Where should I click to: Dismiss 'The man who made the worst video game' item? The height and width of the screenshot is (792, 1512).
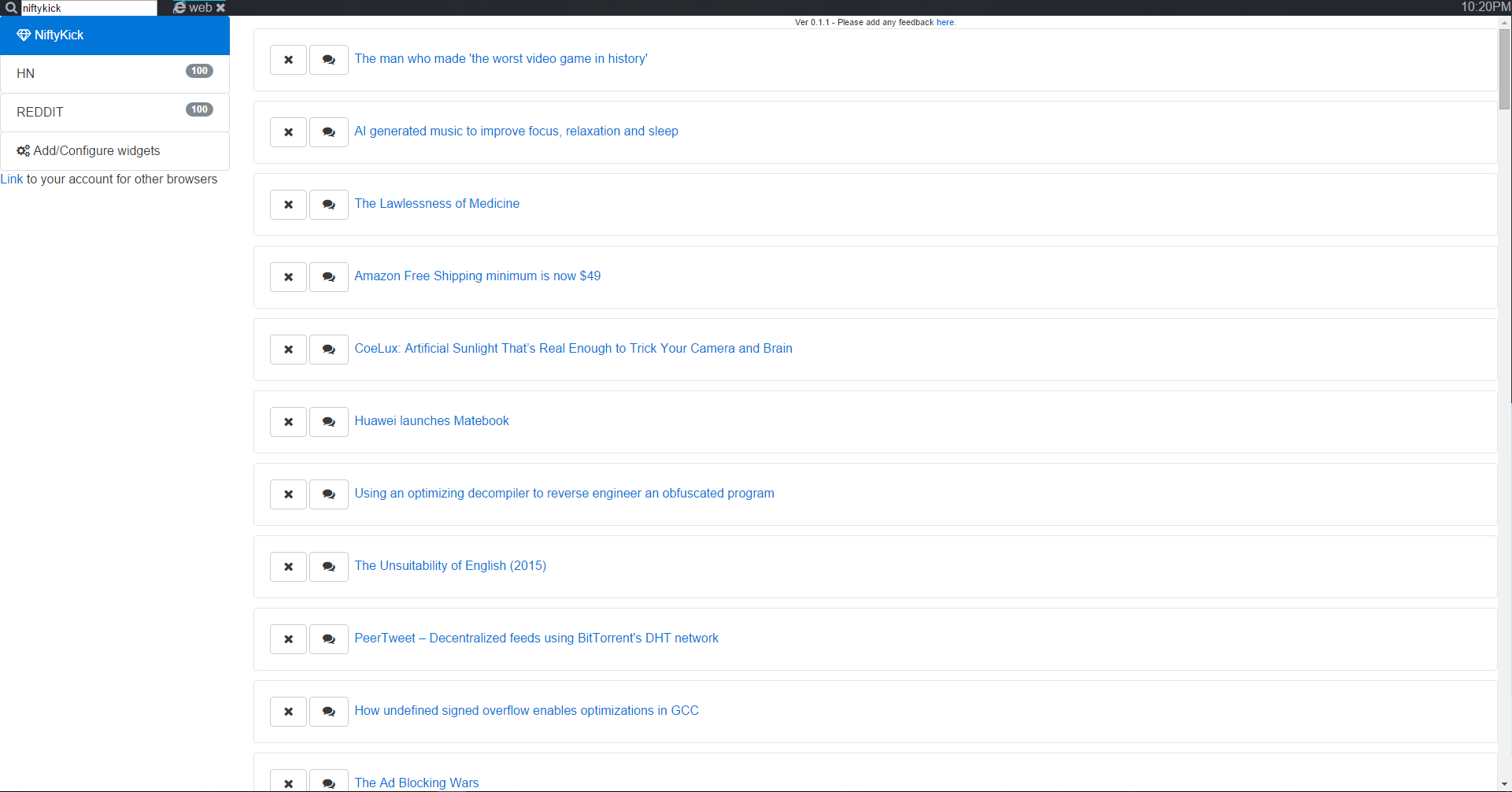point(289,60)
